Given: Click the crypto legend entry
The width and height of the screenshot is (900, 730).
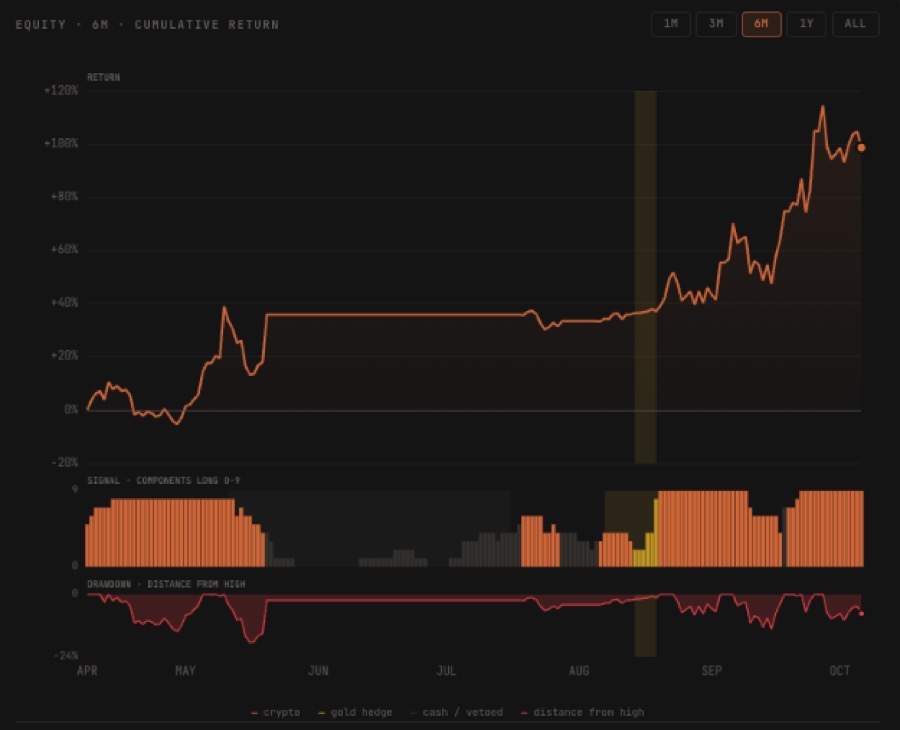Looking at the screenshot, I should point(276,712).
